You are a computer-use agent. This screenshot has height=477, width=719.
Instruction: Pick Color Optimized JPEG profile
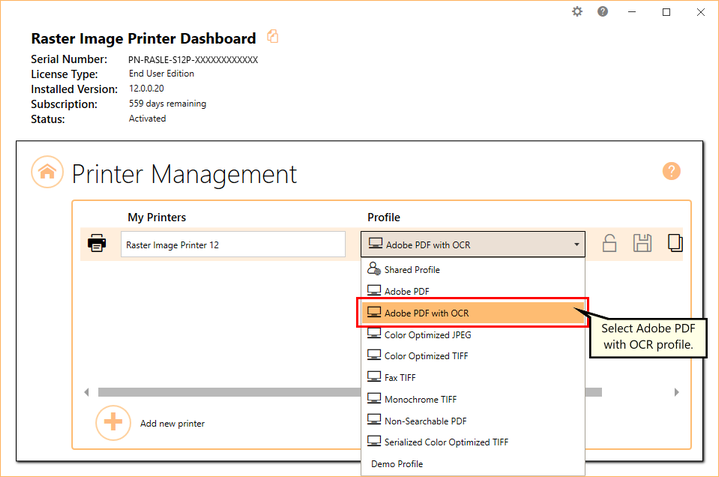[x=473, y=335]
